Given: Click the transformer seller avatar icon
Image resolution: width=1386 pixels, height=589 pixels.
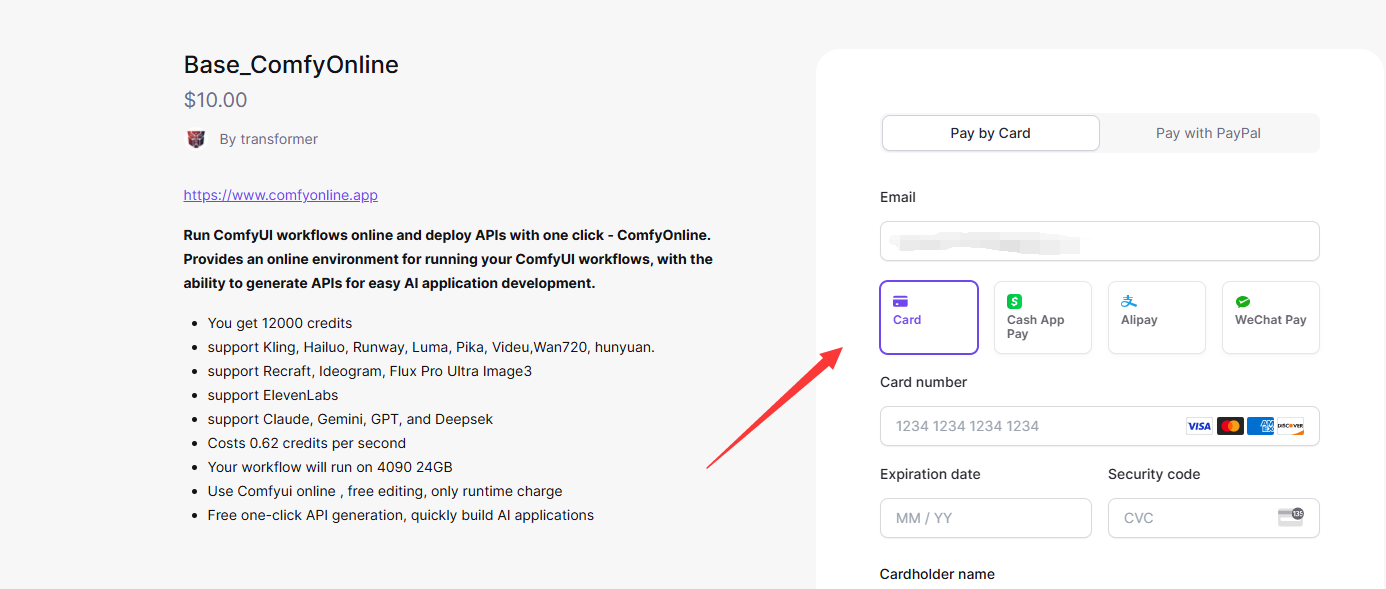Looking at the screenshot, I should point(196,139).
